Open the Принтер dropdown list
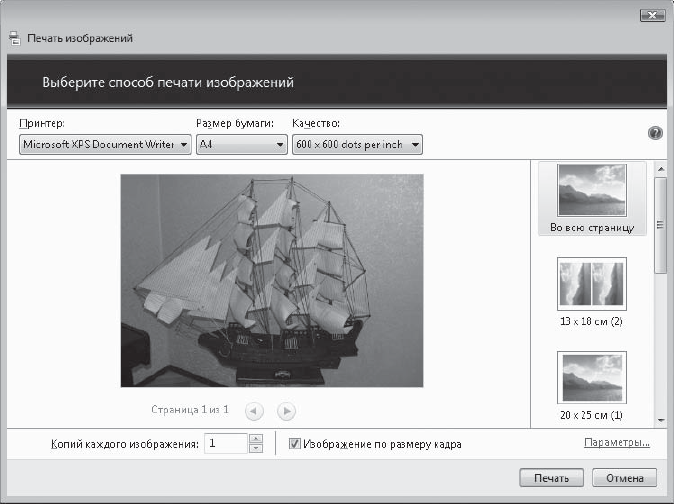 105,144
